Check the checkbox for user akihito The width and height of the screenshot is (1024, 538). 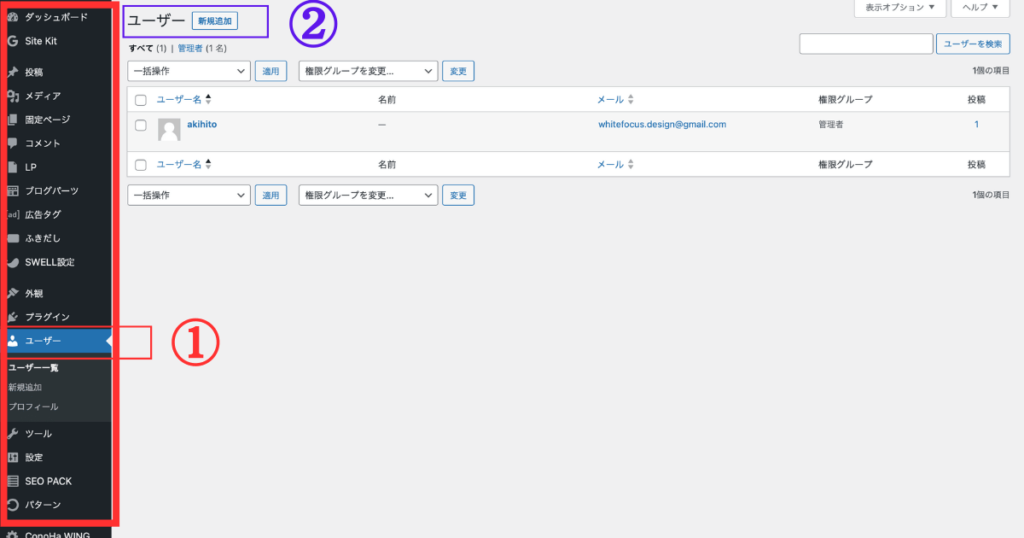point(140,125)
